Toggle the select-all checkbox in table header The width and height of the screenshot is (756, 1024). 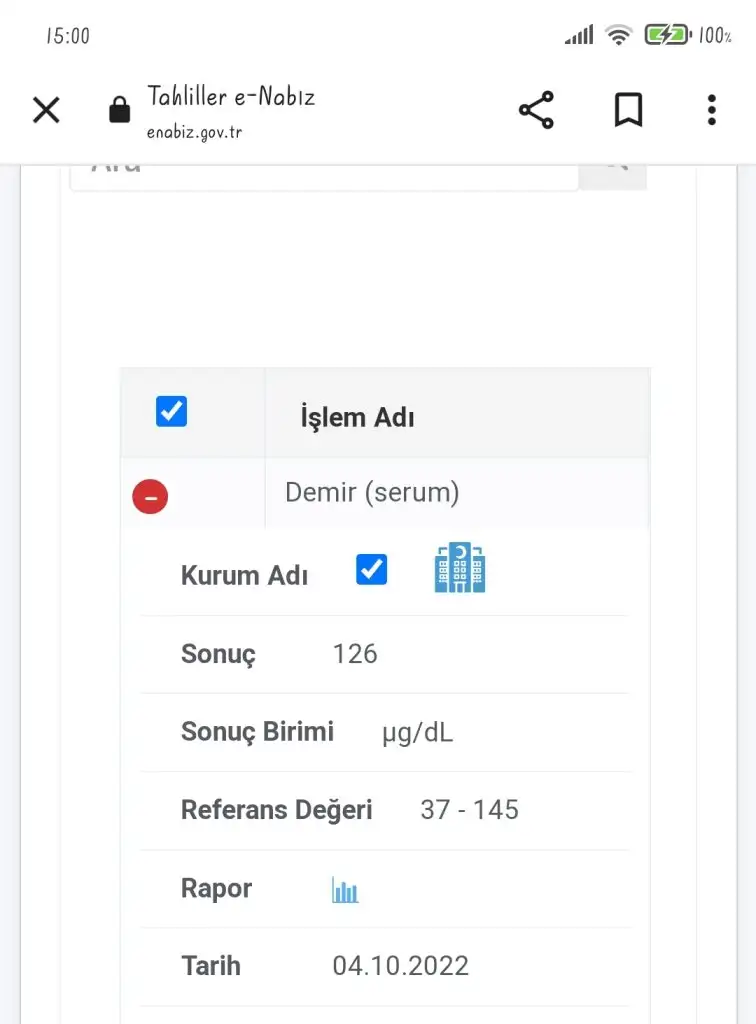coord(171,412)
